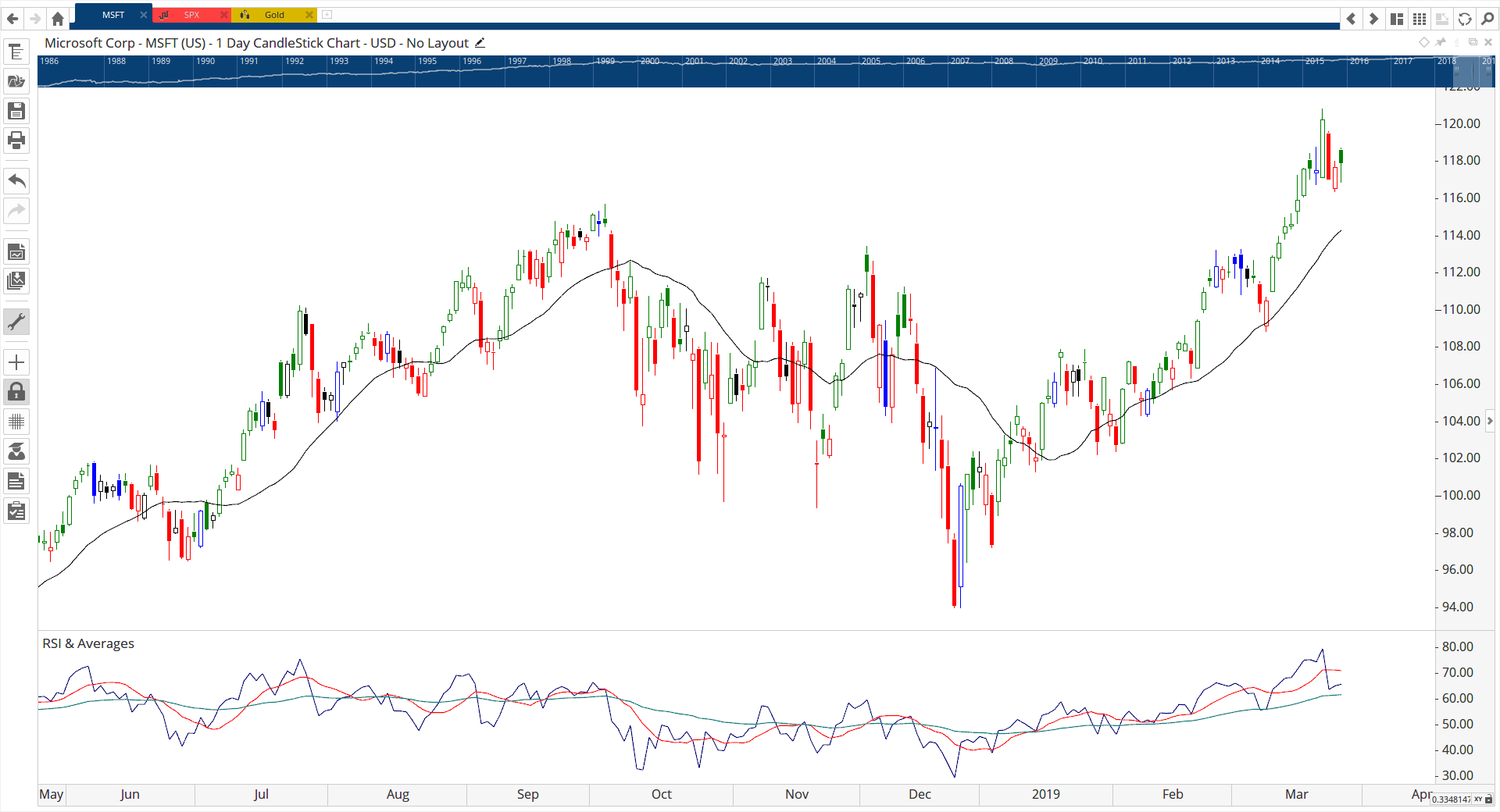The height and width of the screenshot is (812, 1500).
Task: Select the crosshair plus tool
Action: 16,362
